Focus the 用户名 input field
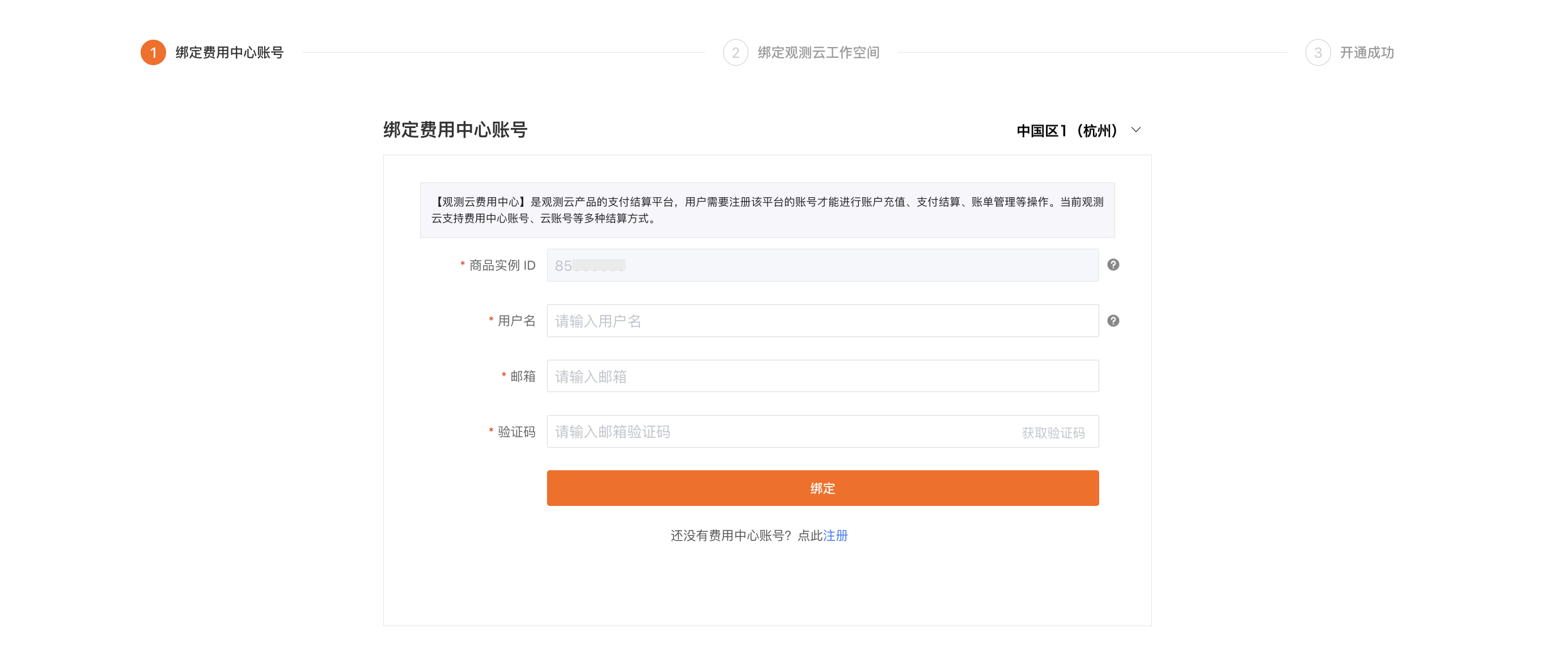Image resolution: width=1568 pixels, height=664 pixels. (823, 321)
